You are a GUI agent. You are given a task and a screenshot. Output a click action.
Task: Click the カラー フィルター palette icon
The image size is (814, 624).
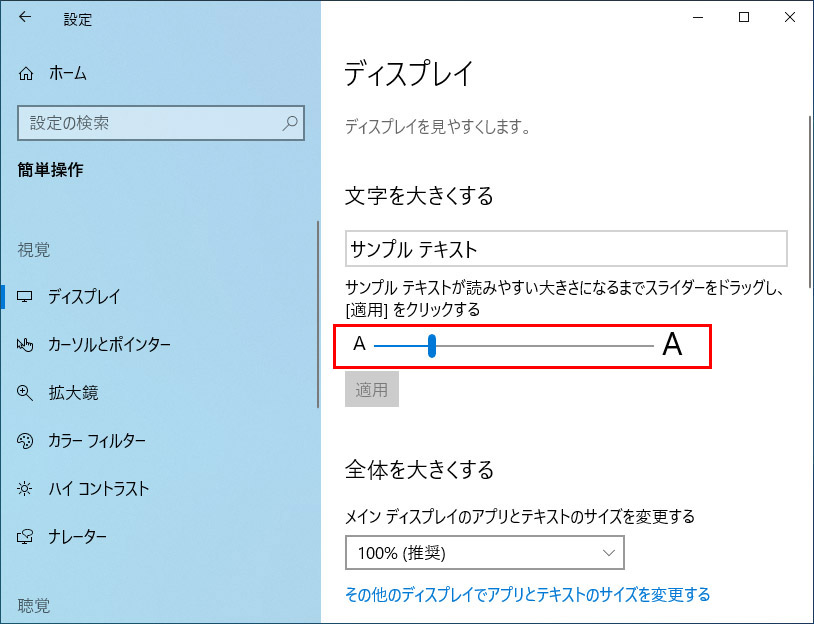point(24,441)
